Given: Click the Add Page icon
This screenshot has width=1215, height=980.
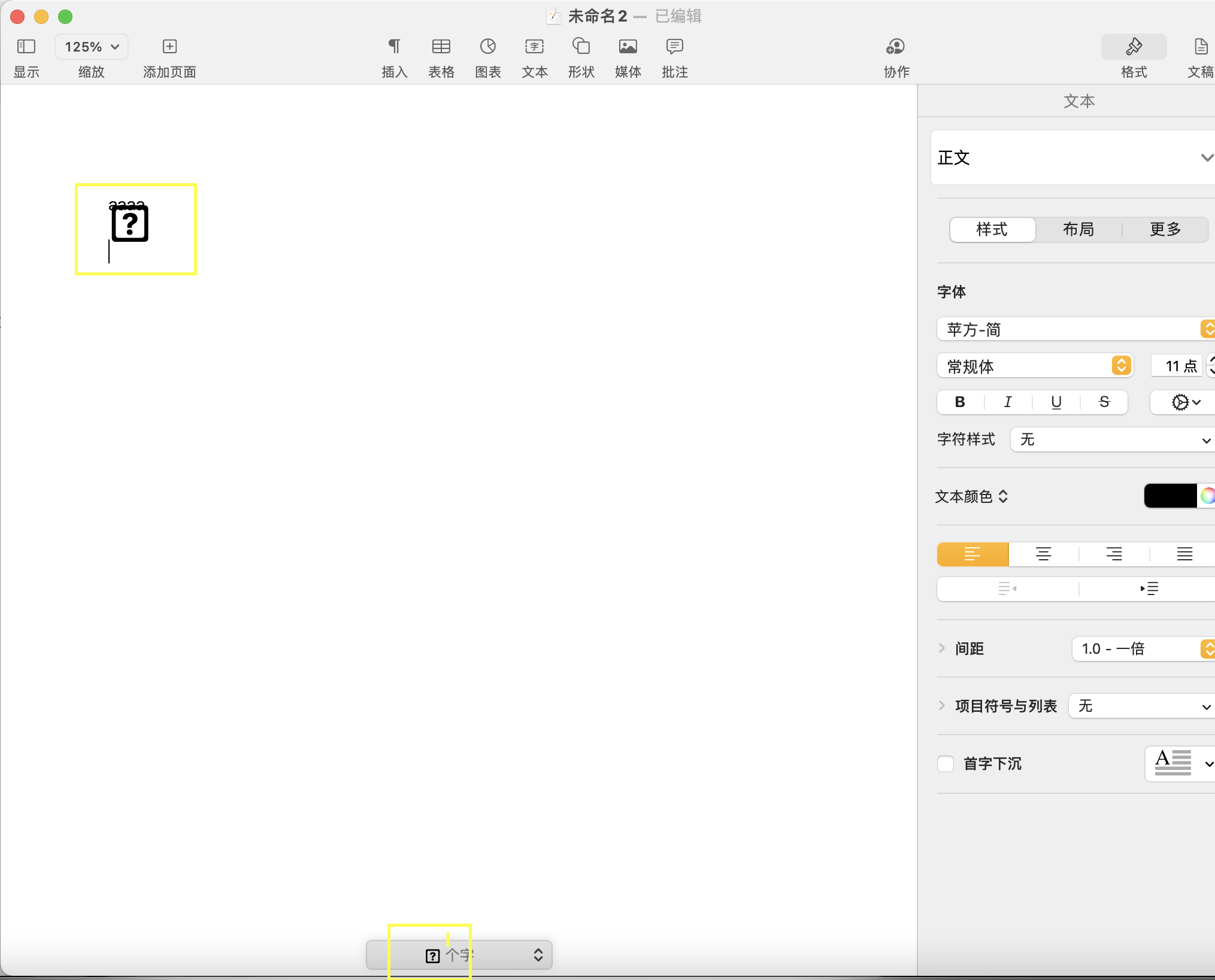Looking at the screenshot, I should tap(169, 47).
